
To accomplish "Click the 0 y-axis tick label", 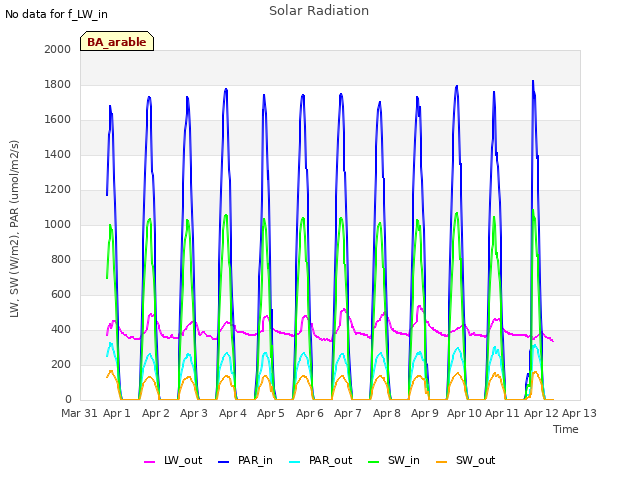I will pyautogui.click(x=68, y=400).
